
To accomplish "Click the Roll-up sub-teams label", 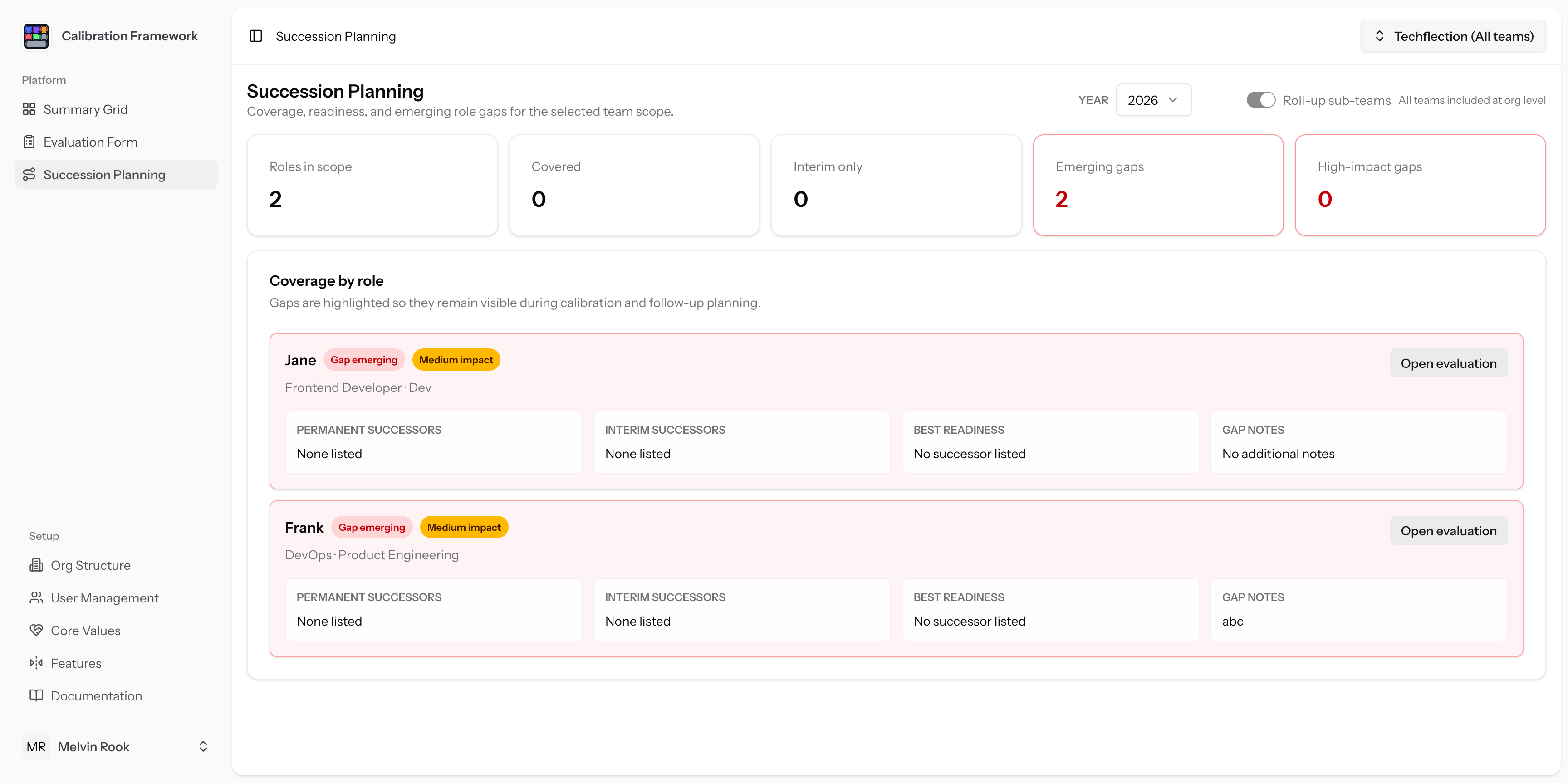I will click(x=1337, y=100).
